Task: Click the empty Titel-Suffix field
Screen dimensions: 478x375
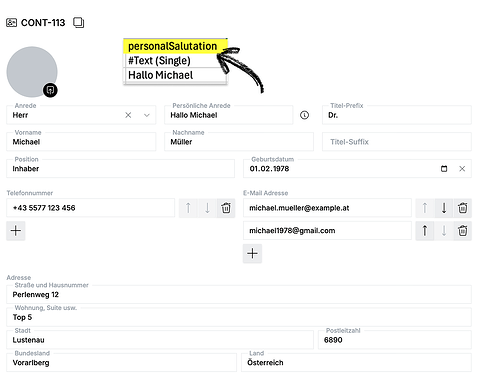Action: 397,142
